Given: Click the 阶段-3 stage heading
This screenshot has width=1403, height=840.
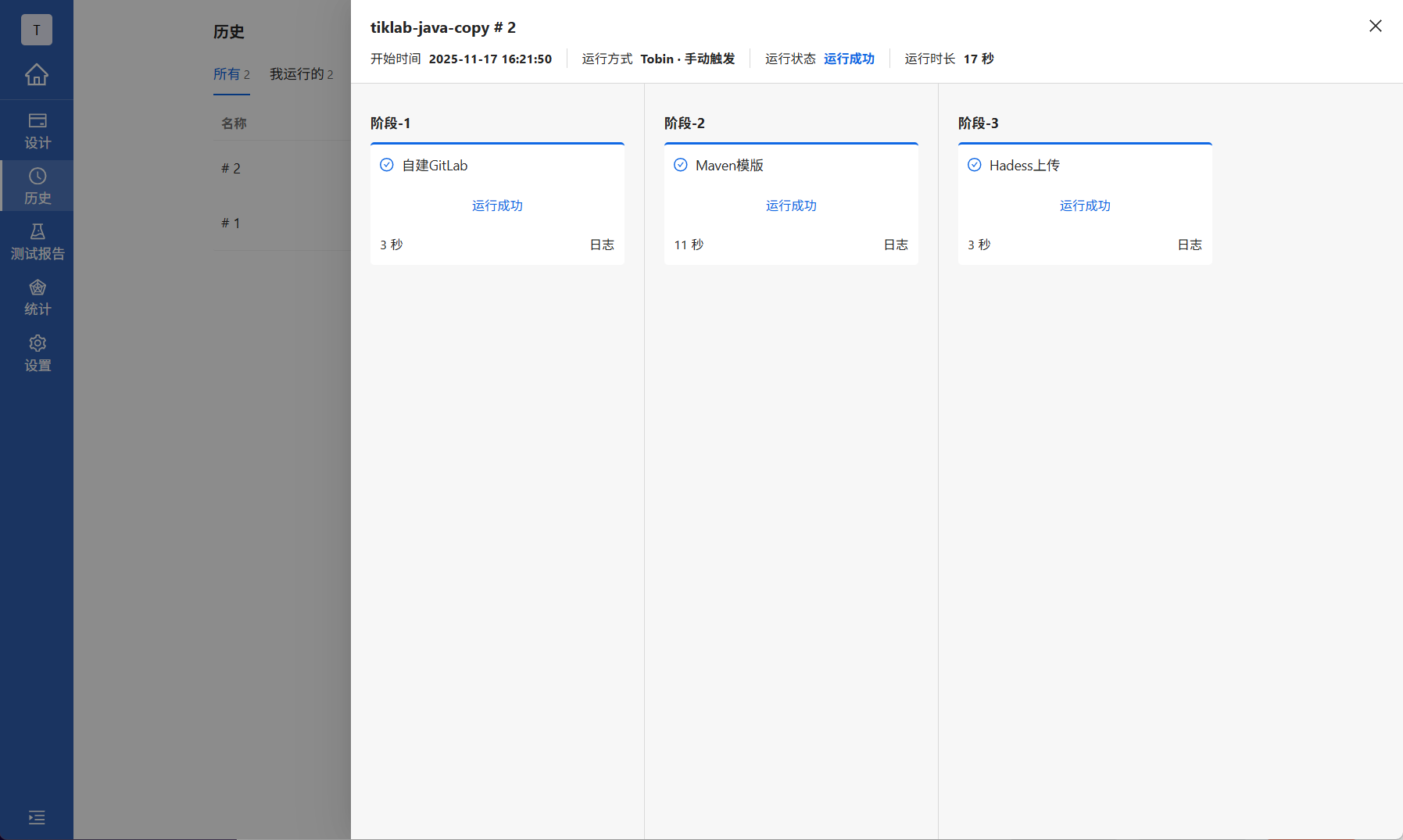Looking at the screenshot, I should (x=979, y=123).
